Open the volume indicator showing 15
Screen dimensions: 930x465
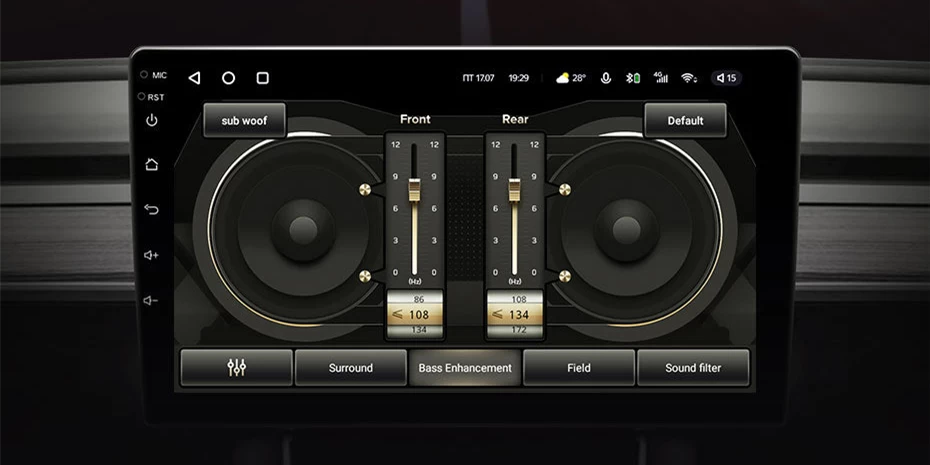(726, 78)
